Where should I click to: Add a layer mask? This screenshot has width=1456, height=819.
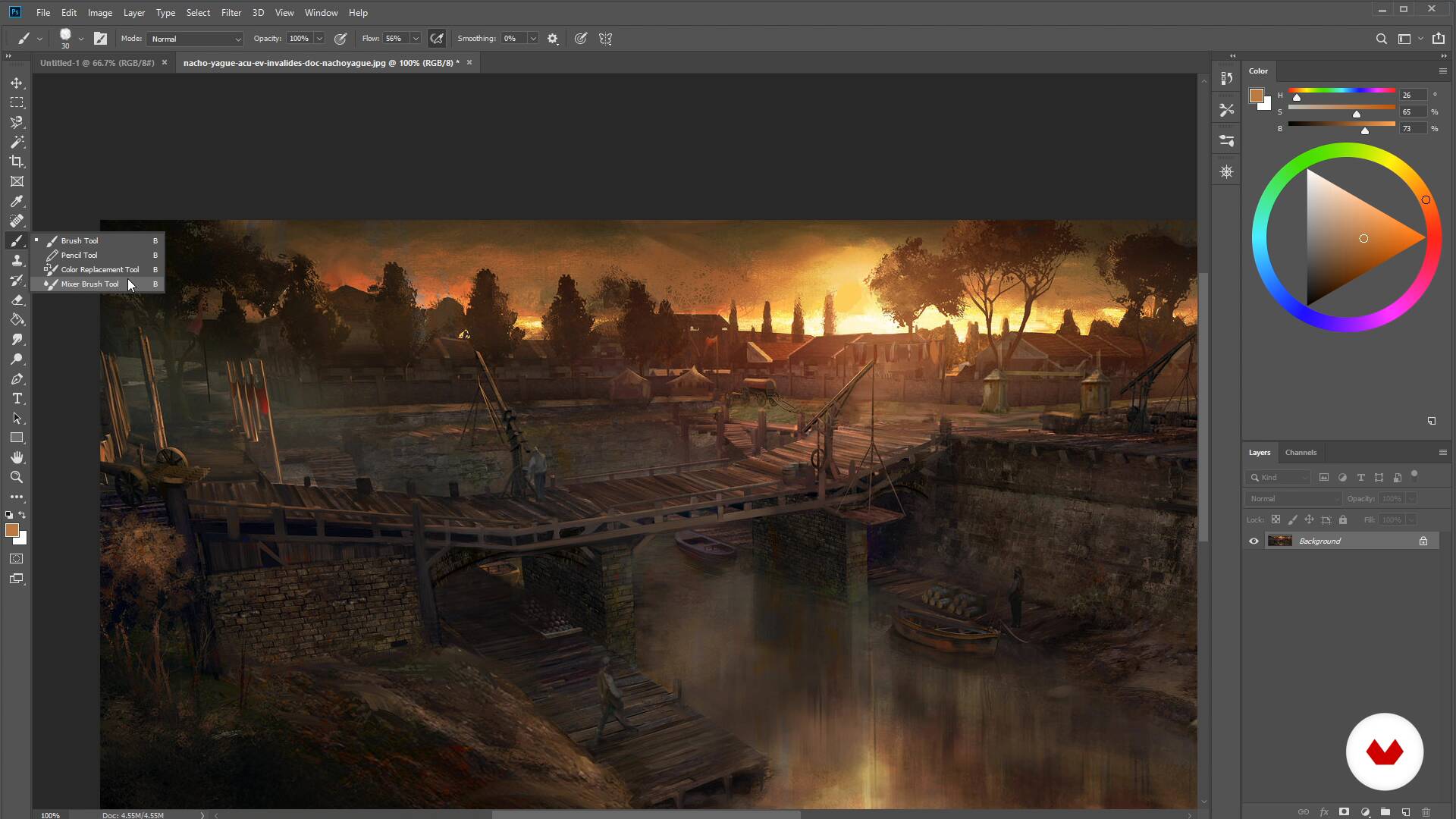click(1344, 811)
